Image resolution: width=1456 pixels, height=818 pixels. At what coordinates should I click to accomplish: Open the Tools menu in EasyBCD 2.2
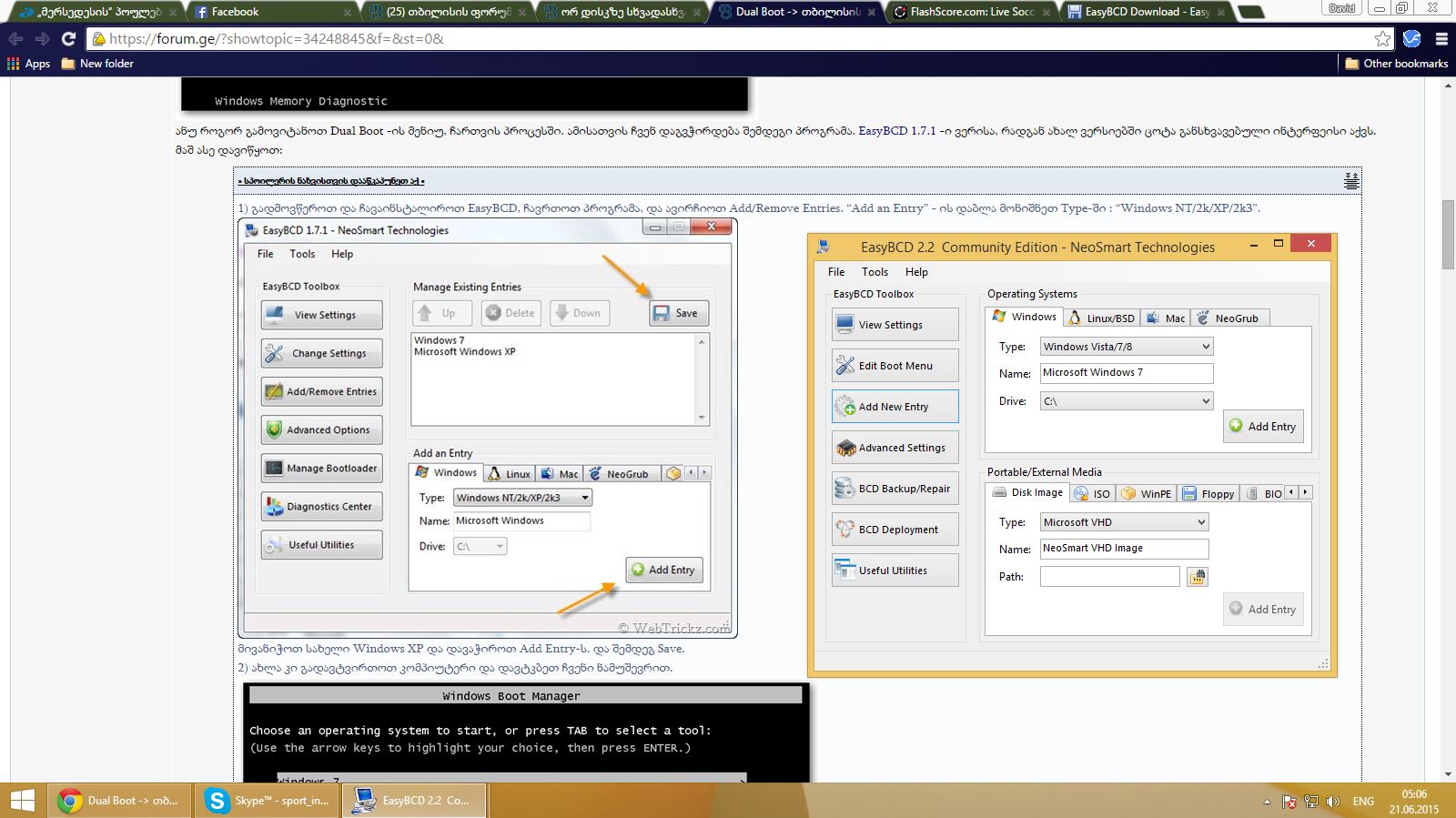875,272
